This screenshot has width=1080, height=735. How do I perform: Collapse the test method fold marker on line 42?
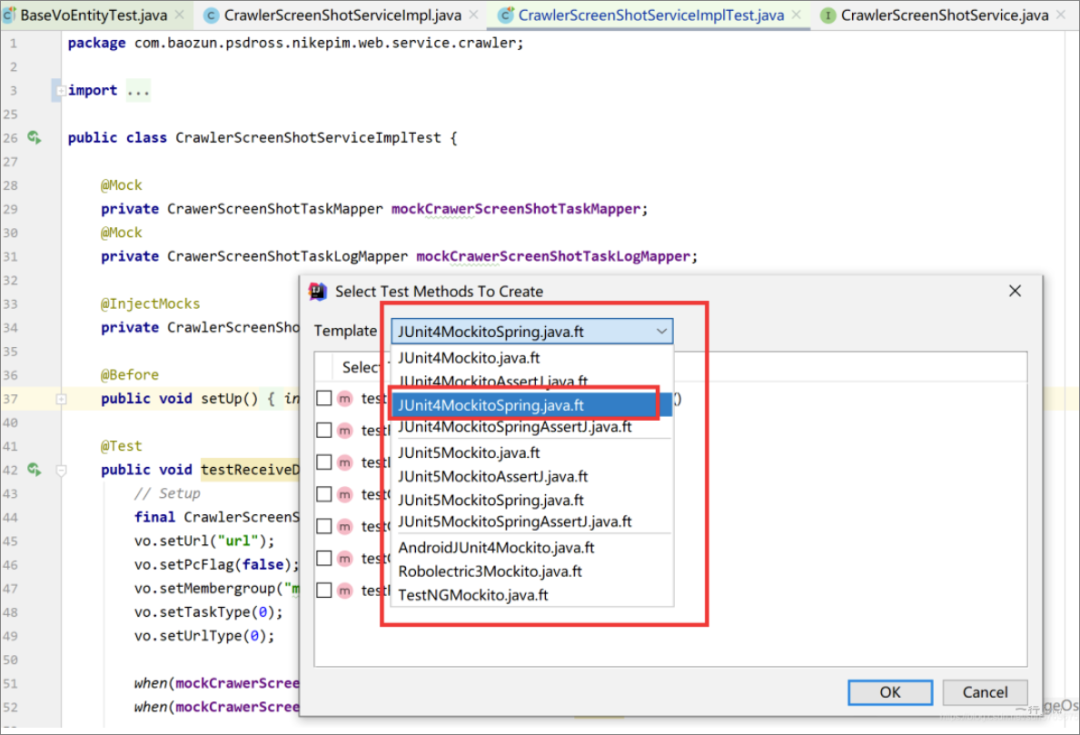coord(61,470)
